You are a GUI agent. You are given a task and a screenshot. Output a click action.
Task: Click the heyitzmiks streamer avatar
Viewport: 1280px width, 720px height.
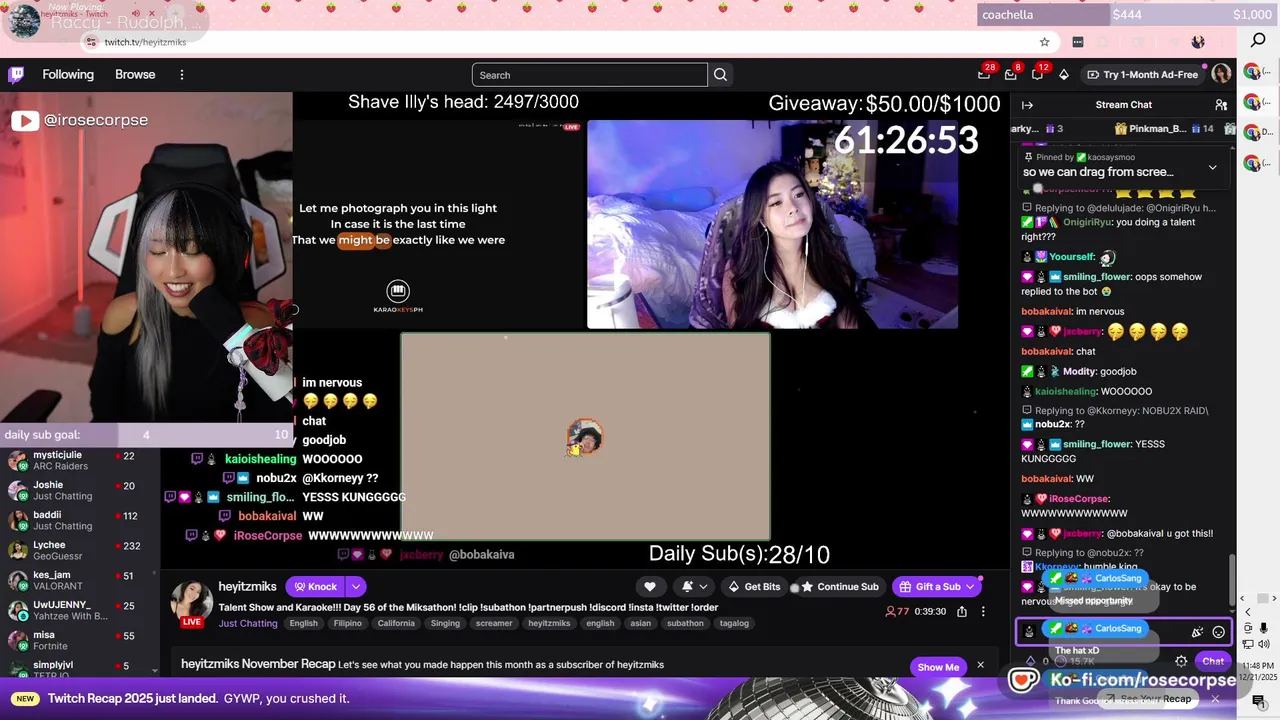click(191, 603)
